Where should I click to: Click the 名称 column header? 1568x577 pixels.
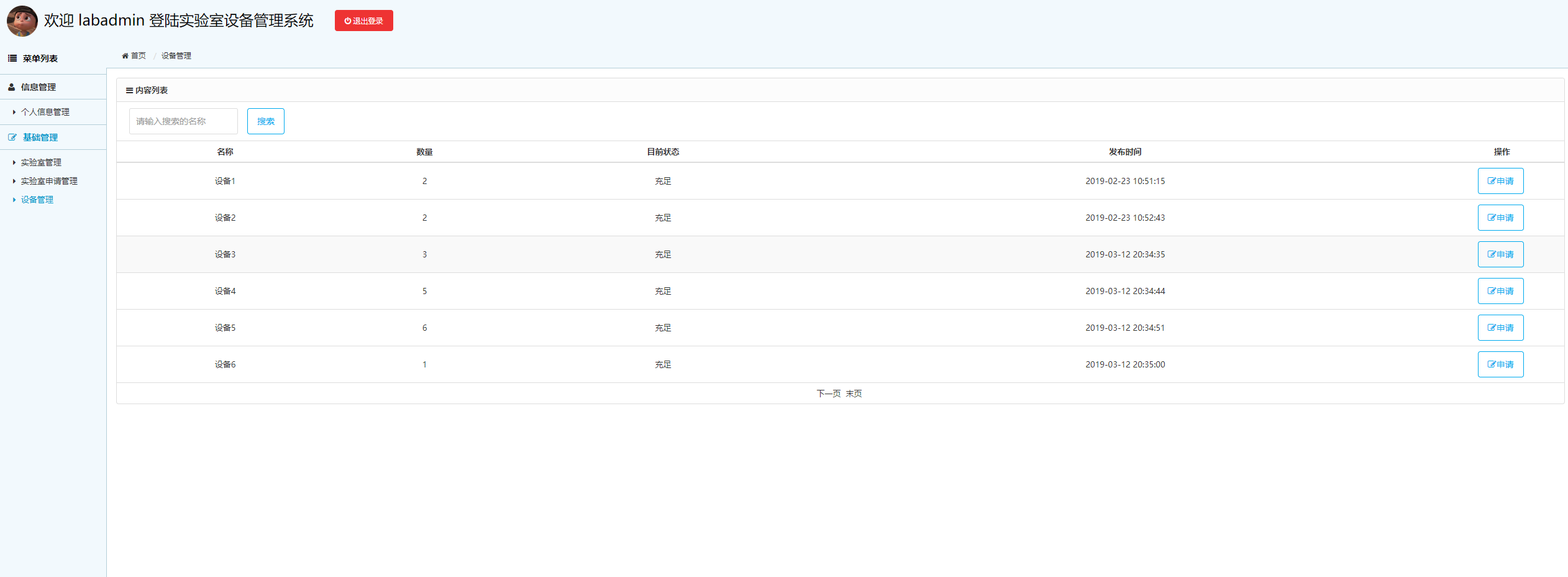(x=225, y=152)
